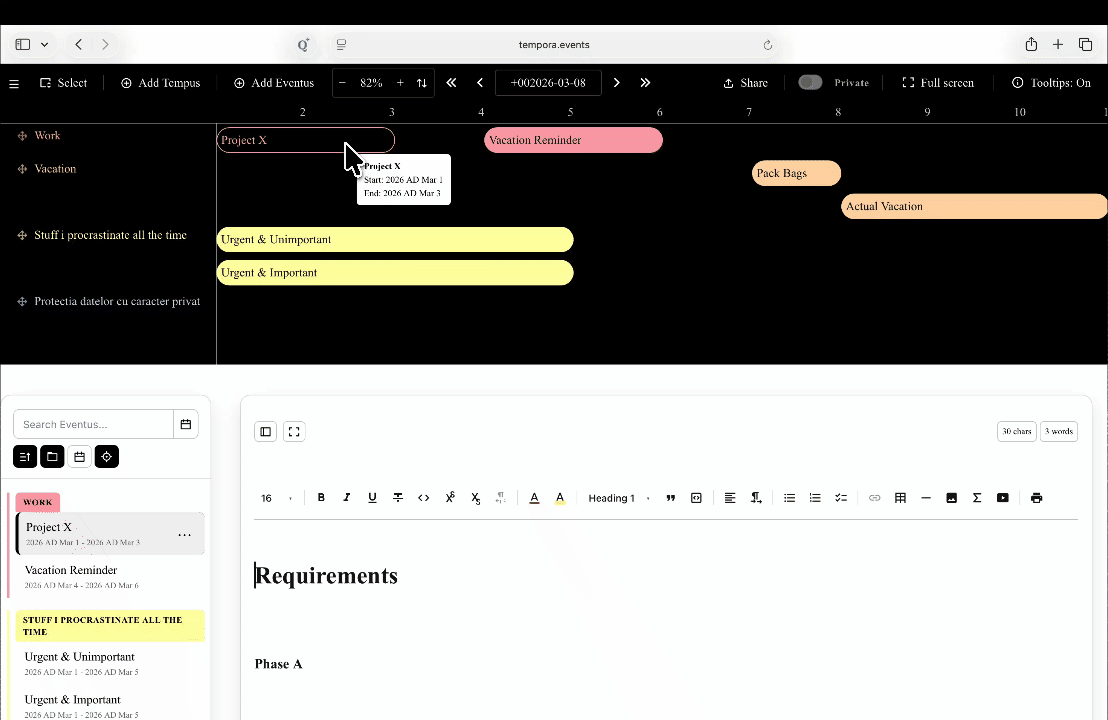Apply inline code formatting

tap(423, 497)
